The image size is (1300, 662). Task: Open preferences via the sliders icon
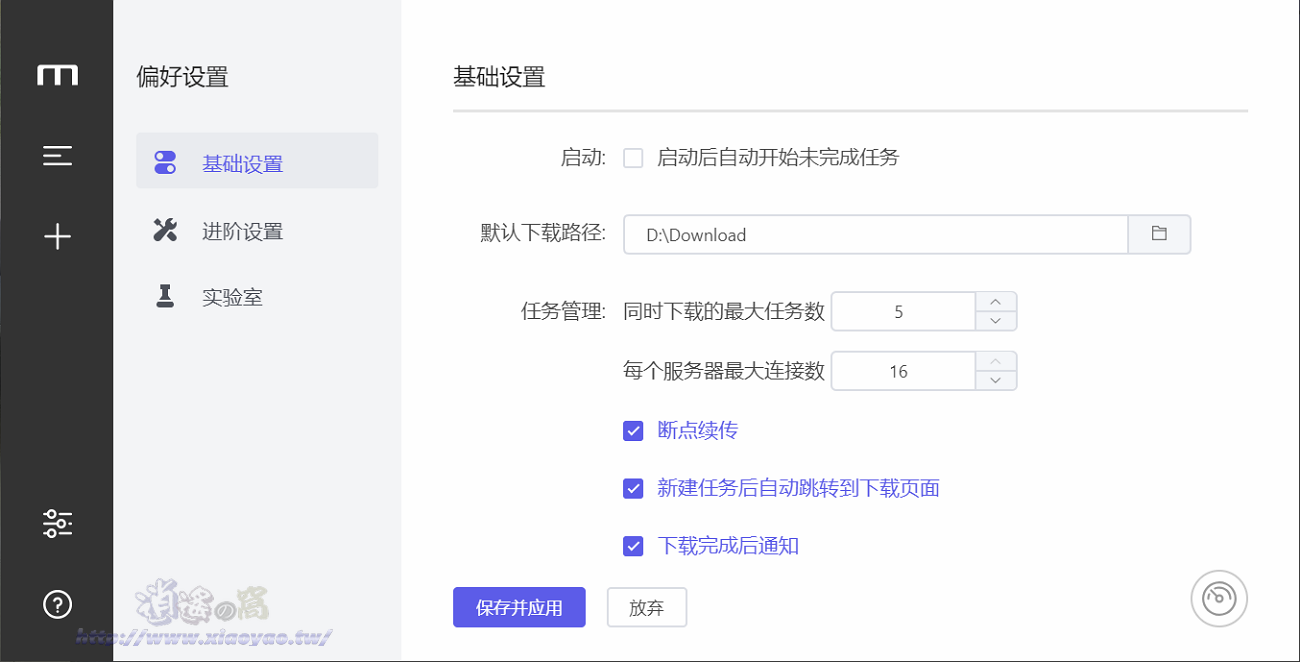point(57,522)
